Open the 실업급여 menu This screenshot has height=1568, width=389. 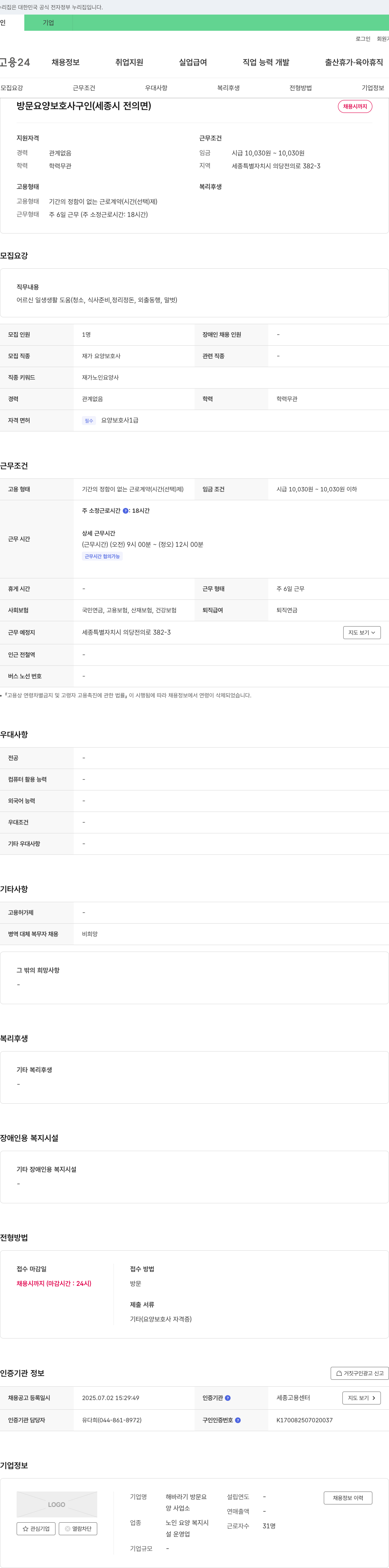(x=192, y=62)
